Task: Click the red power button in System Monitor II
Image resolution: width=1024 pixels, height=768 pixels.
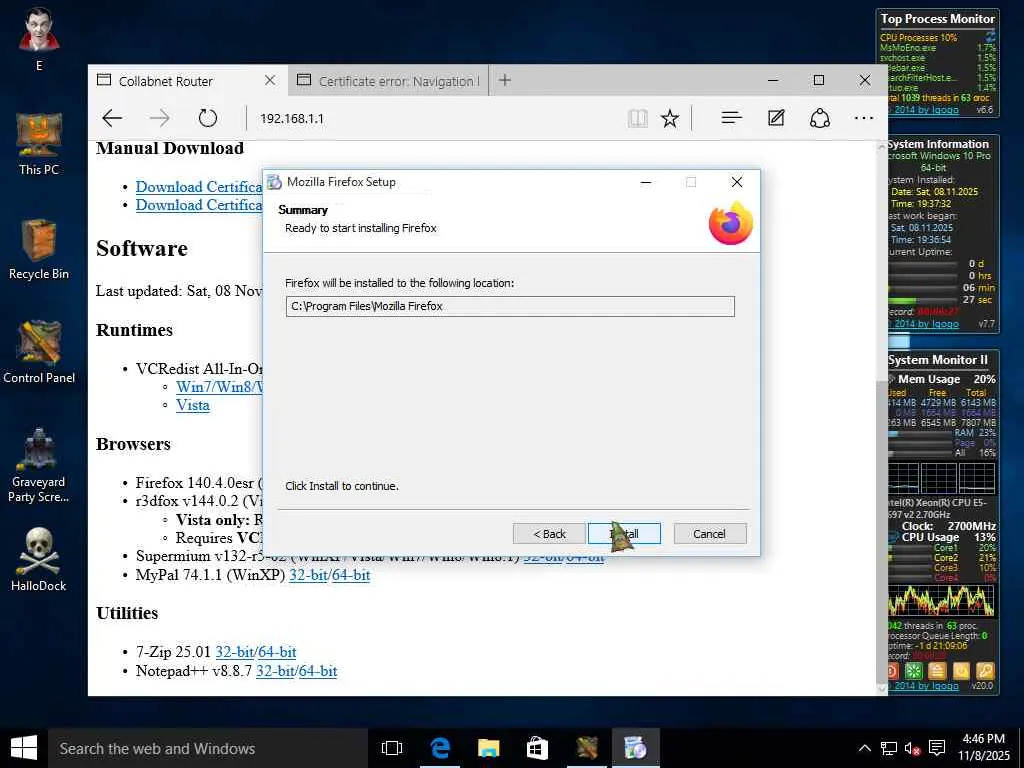Action: [x=893, y=671]
